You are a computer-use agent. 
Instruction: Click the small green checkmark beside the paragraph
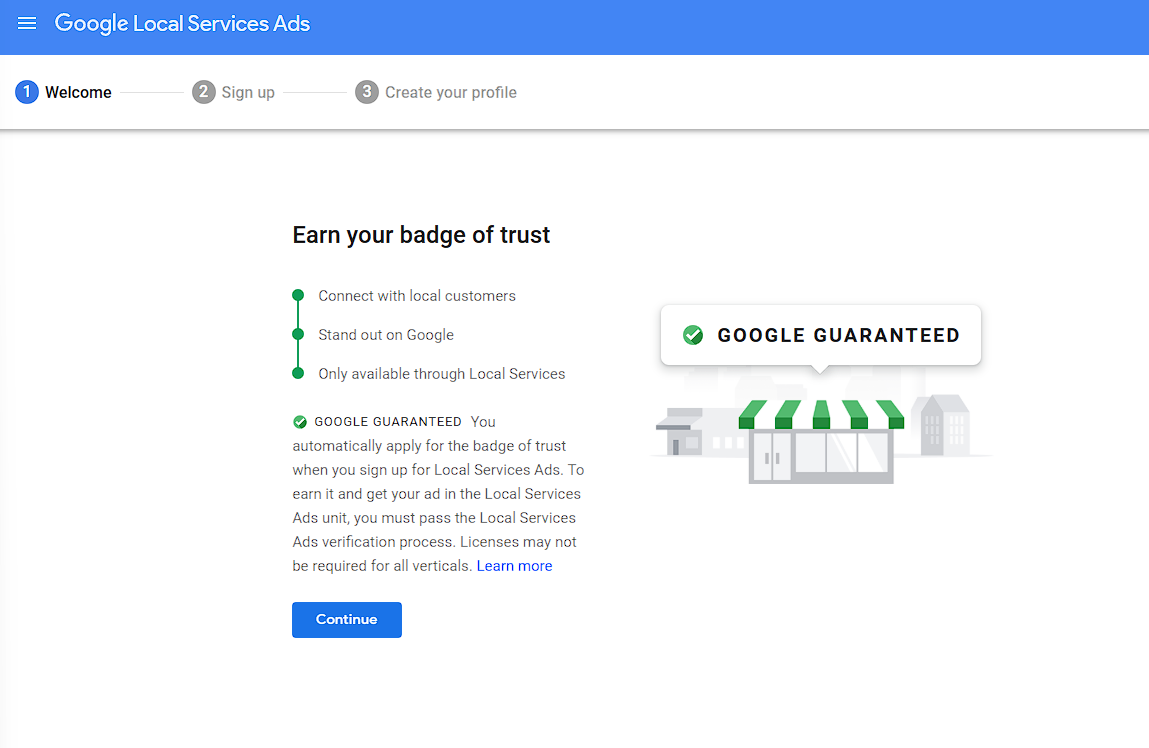pyautogui.click(x=300, y=422)
